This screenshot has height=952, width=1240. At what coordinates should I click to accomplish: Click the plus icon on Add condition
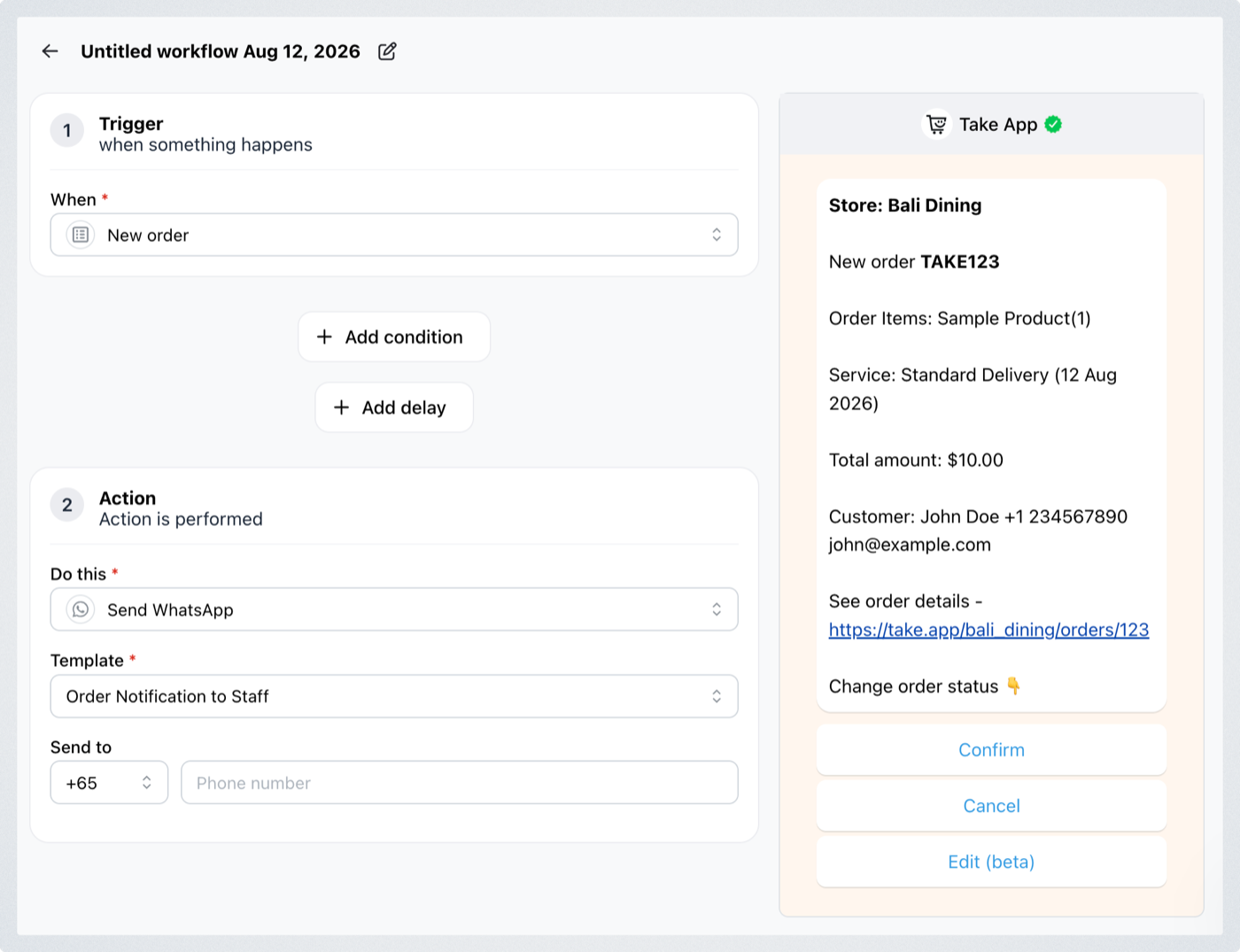pyautogui.click(x=324, y=337)
